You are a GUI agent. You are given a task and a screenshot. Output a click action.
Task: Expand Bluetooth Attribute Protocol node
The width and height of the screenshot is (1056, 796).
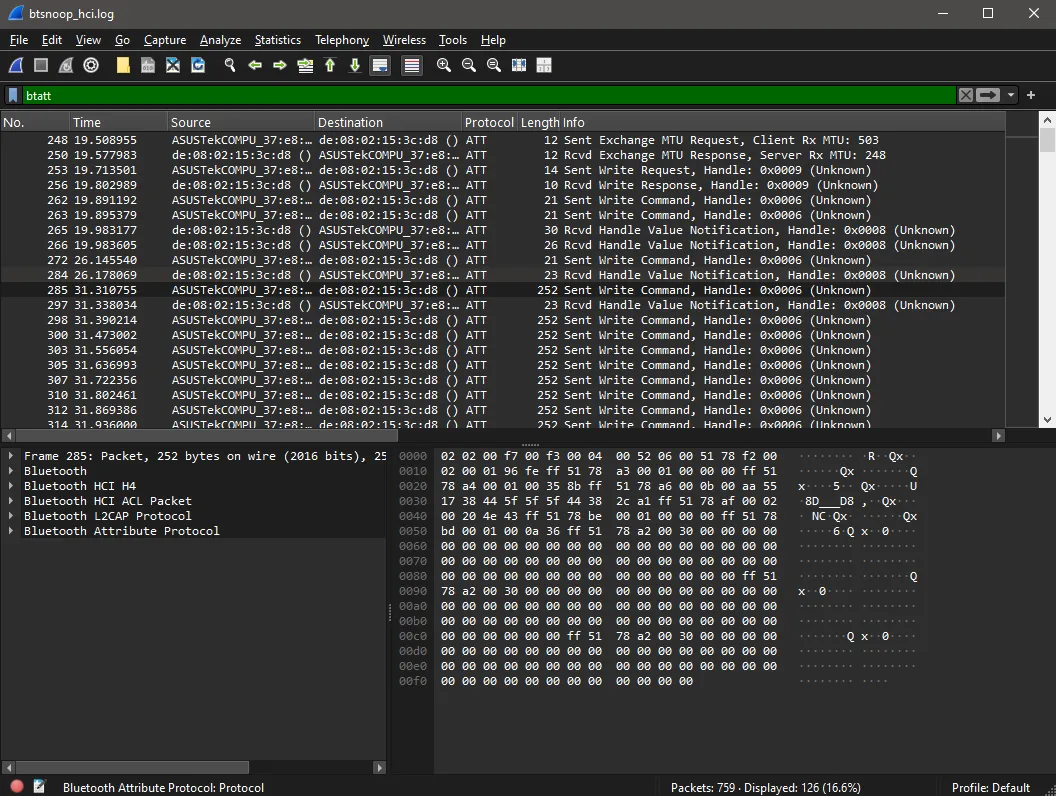[11, 531]
